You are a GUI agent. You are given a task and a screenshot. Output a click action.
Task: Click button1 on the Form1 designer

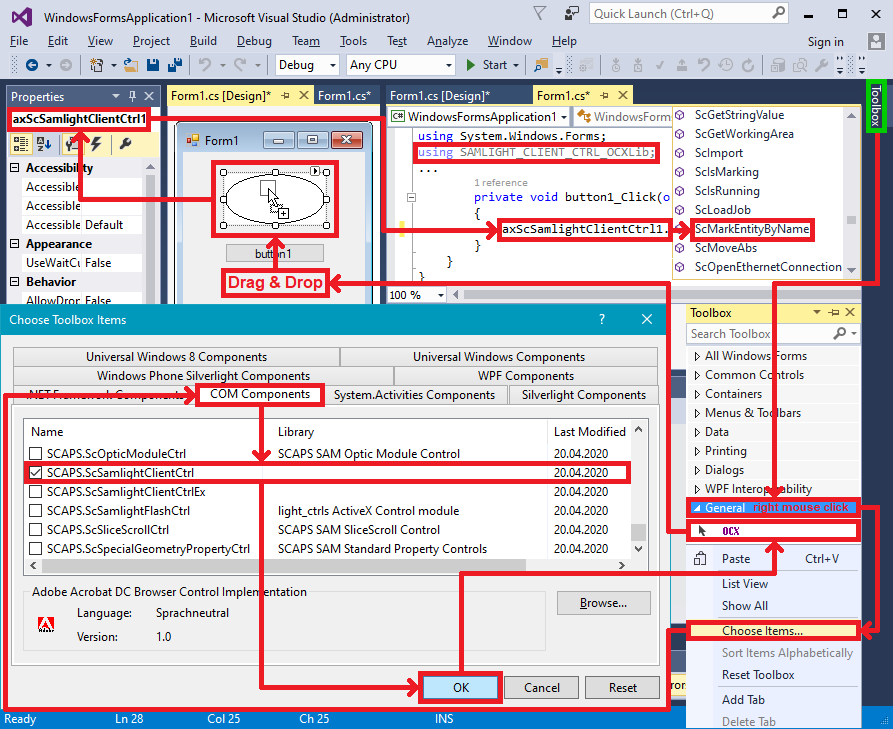click(275, 253)
